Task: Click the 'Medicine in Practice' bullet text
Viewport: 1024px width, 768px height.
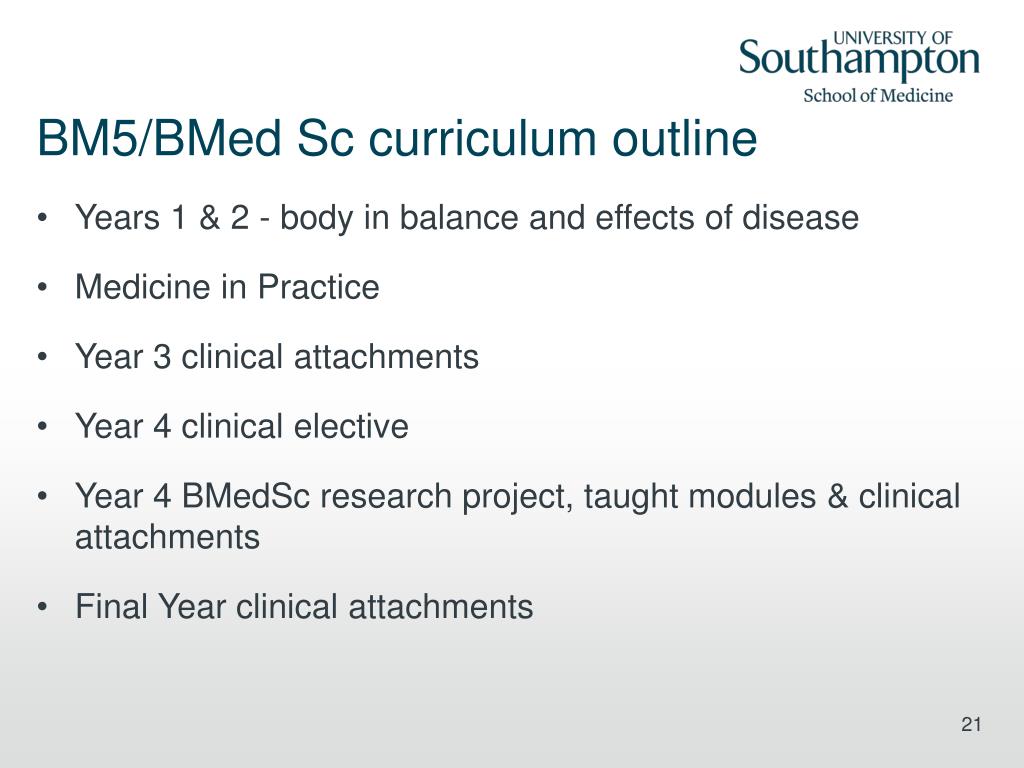Action: [x=227, y=287]
